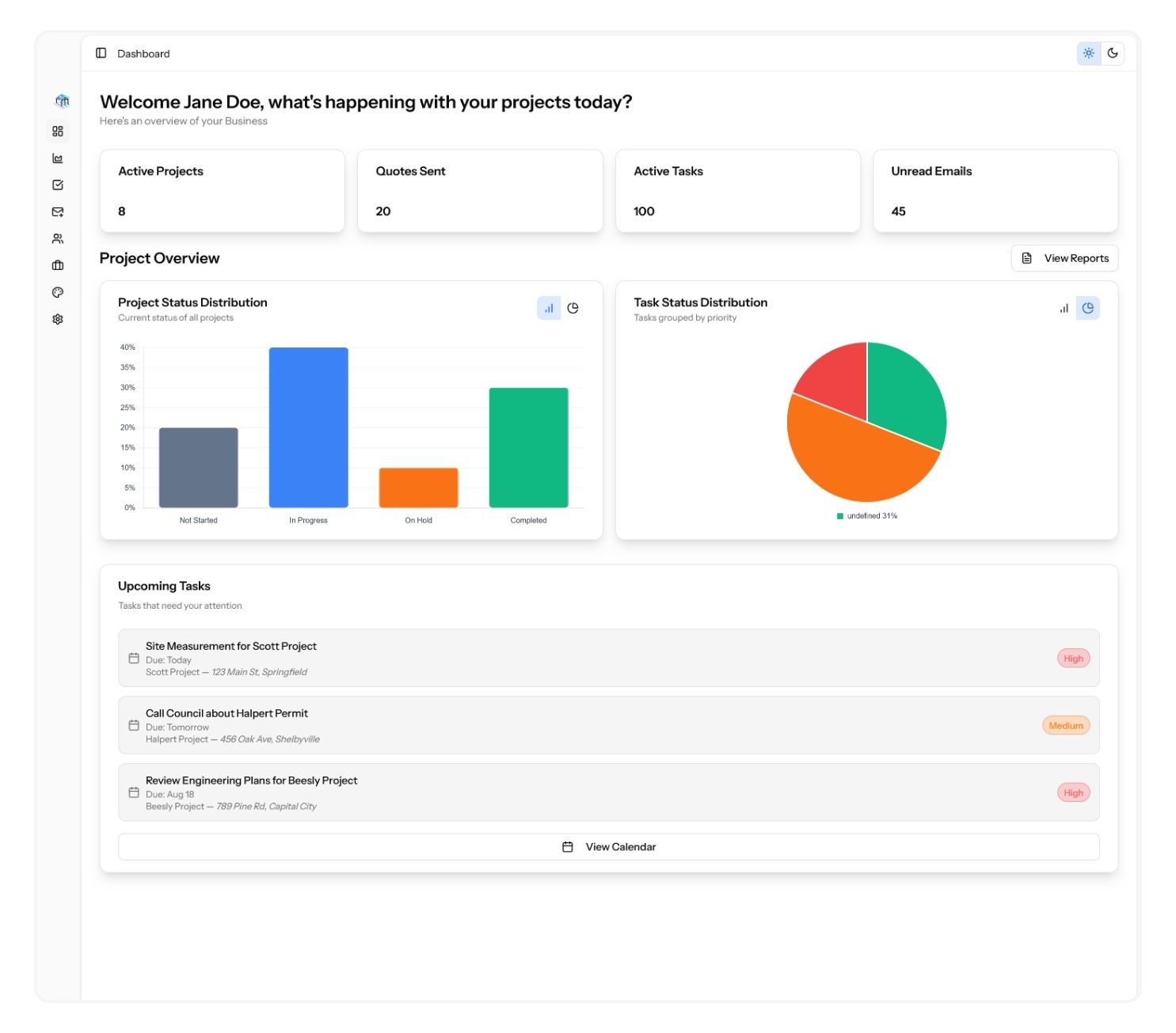Click the app logo at sidebar top
Image resolution: width=1176 pixels, height=1033 pixels.
tap(62, 101)
